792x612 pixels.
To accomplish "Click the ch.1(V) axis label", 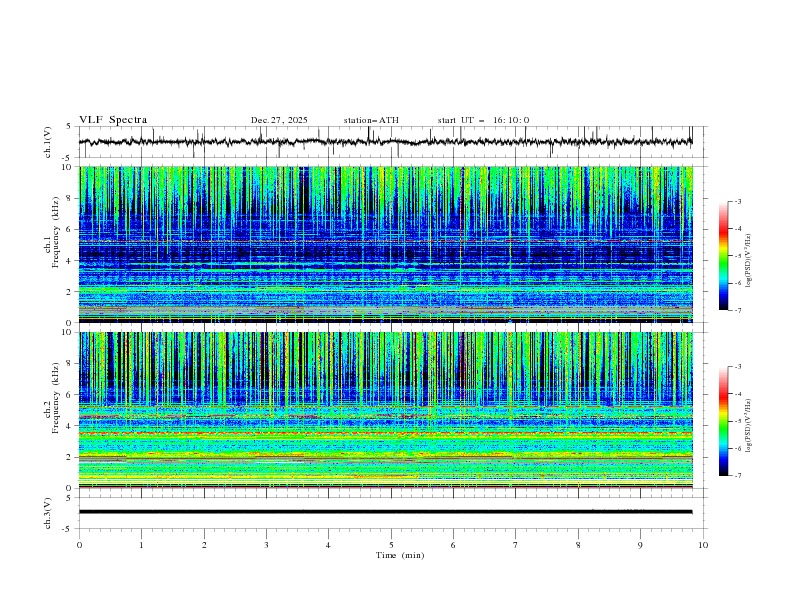I will (47, 142).
